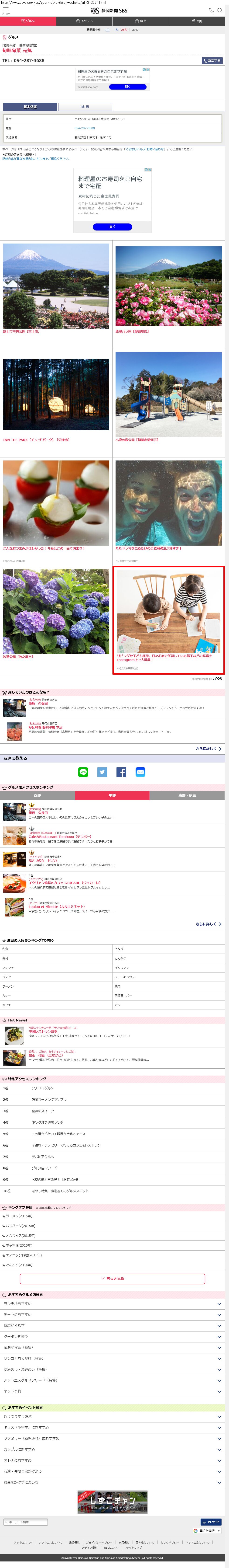Share the page on Facebook icon
Screen dimensions: 229x1568
(121, 772)
